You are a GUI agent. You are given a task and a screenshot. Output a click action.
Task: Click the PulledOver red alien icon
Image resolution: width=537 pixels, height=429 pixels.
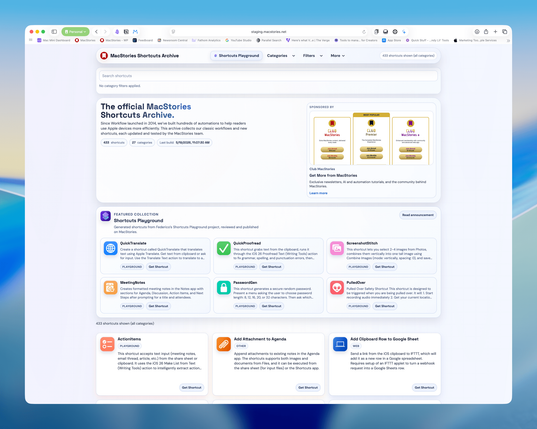click(x=337, y=288)
